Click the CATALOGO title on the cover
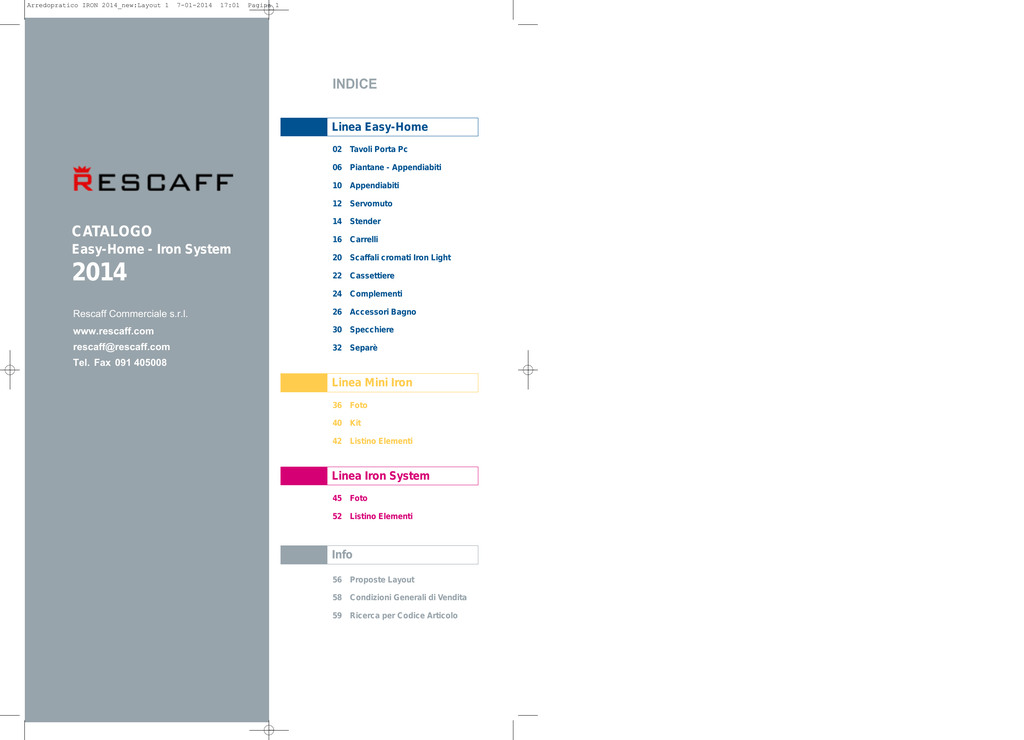 [x=112, y=231]
